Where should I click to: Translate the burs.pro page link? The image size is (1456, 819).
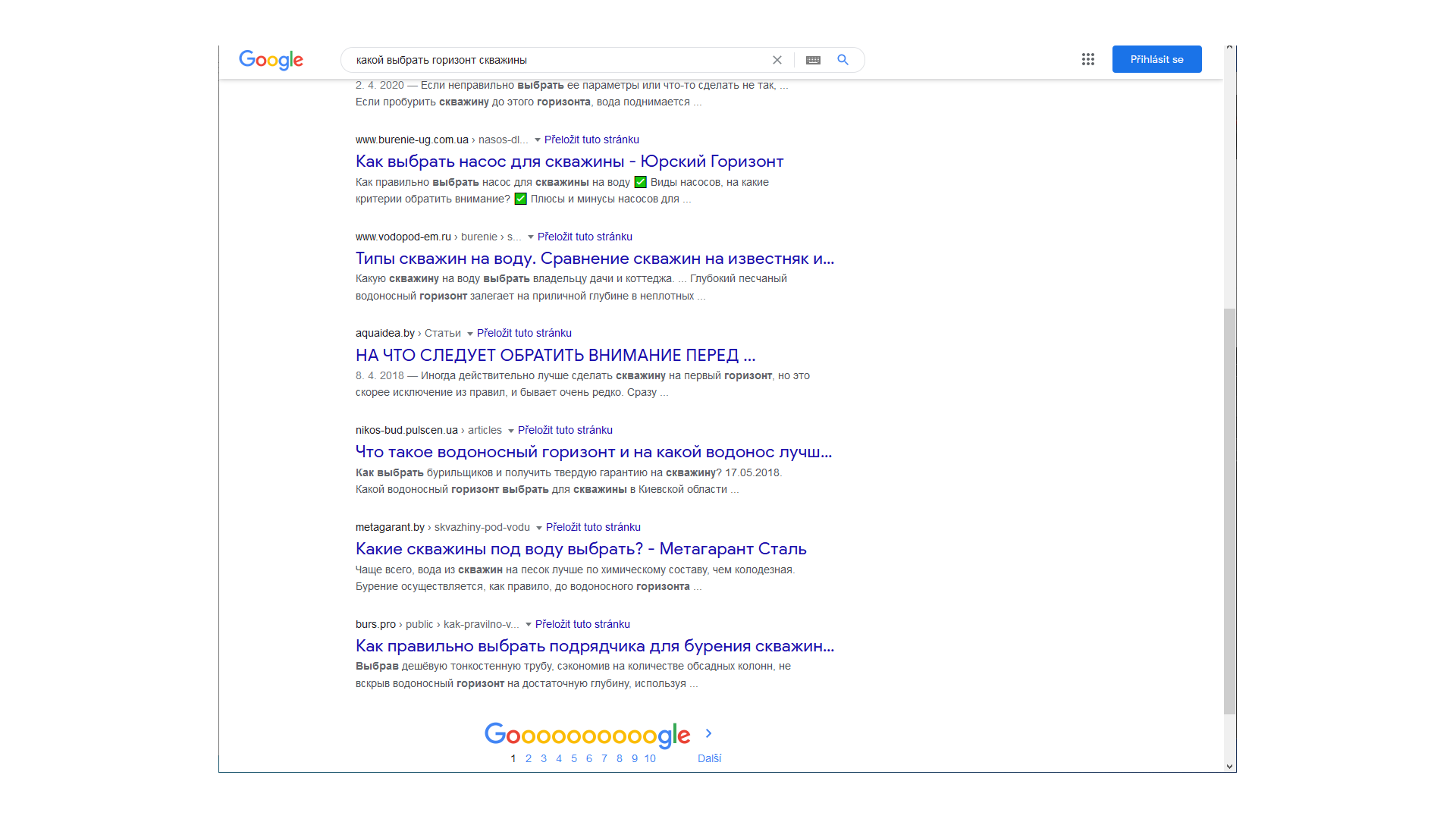[x=582, y=624]
